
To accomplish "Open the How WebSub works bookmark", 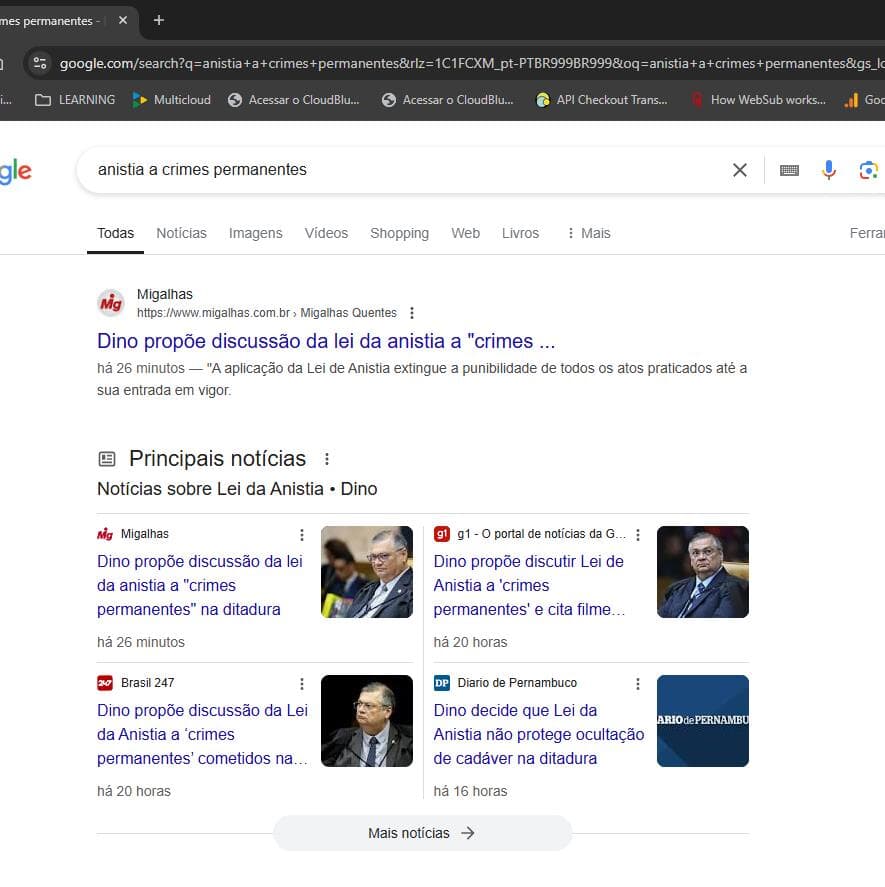I will pos(758,100).
